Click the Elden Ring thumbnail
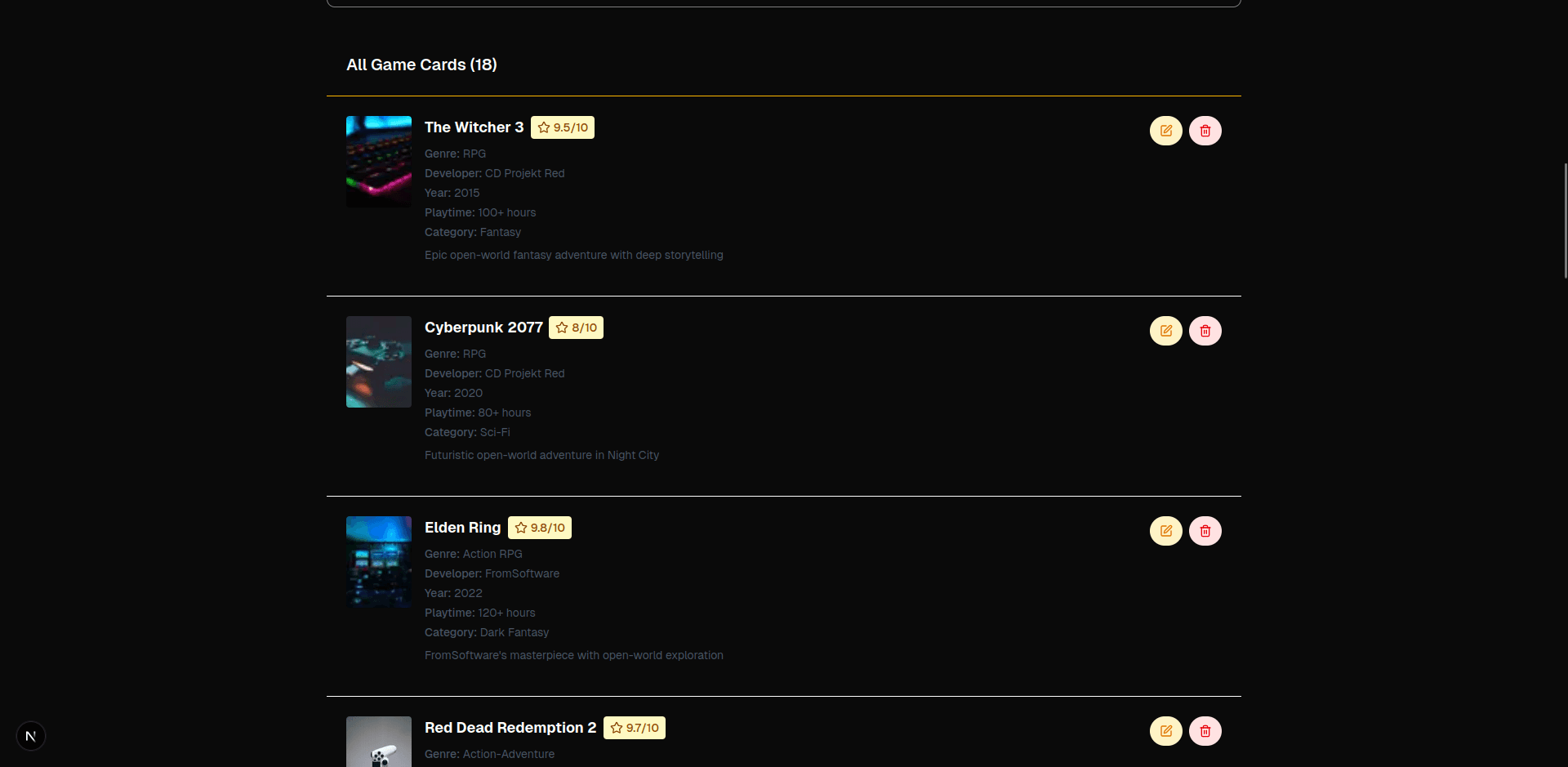1568x767 pixels. coord(378,561)
